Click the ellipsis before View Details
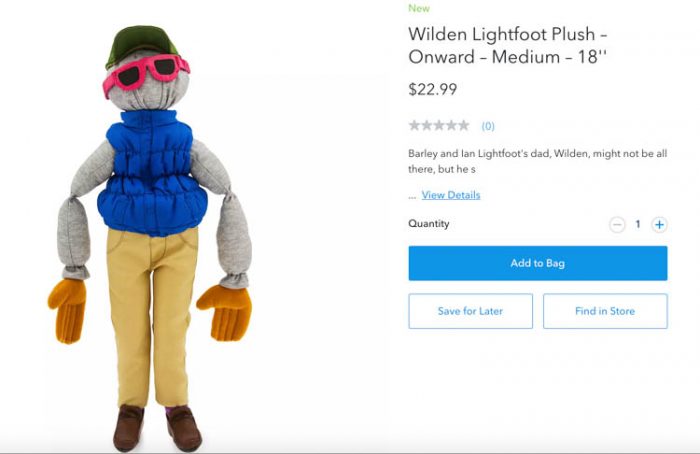This screenshot has width=700, height=454. tap(412, 196)
